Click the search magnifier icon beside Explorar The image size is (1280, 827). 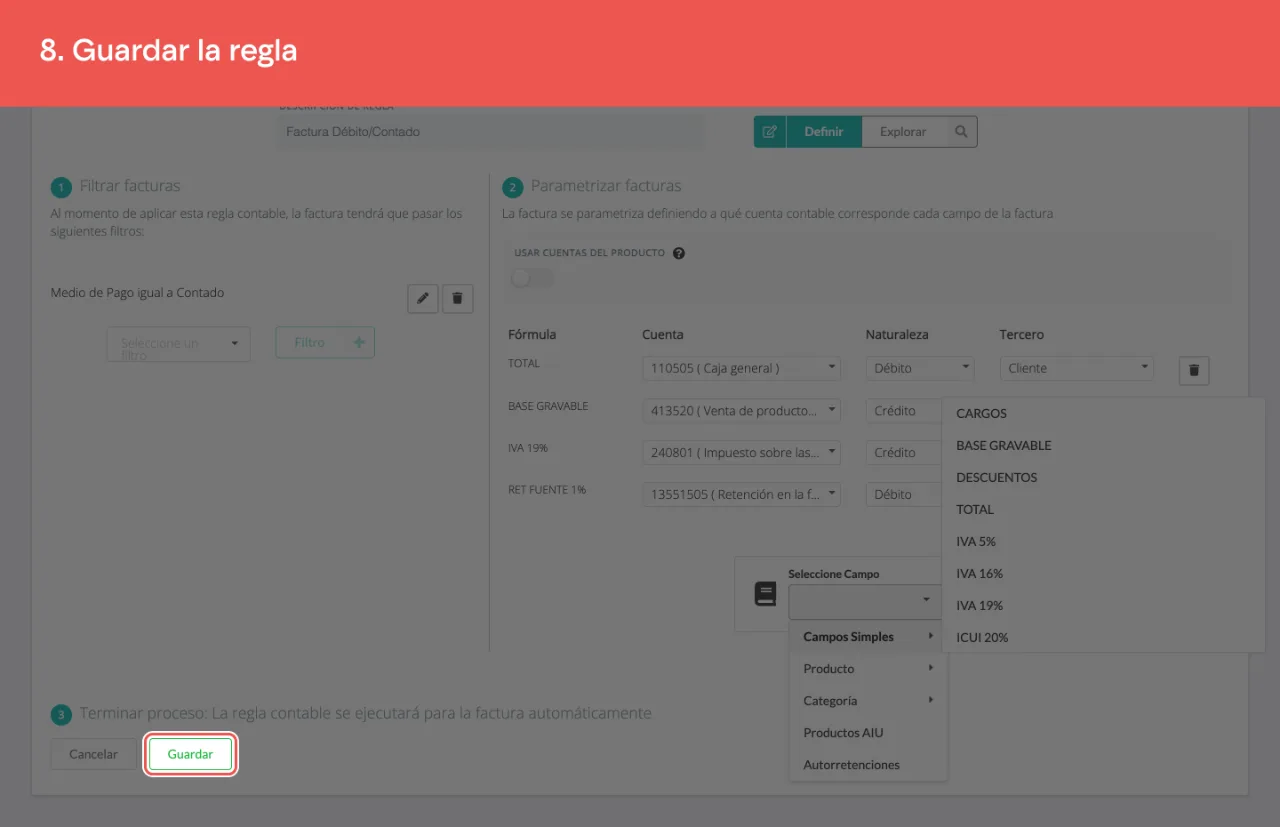pyautogui.click(x=961, y=131)
